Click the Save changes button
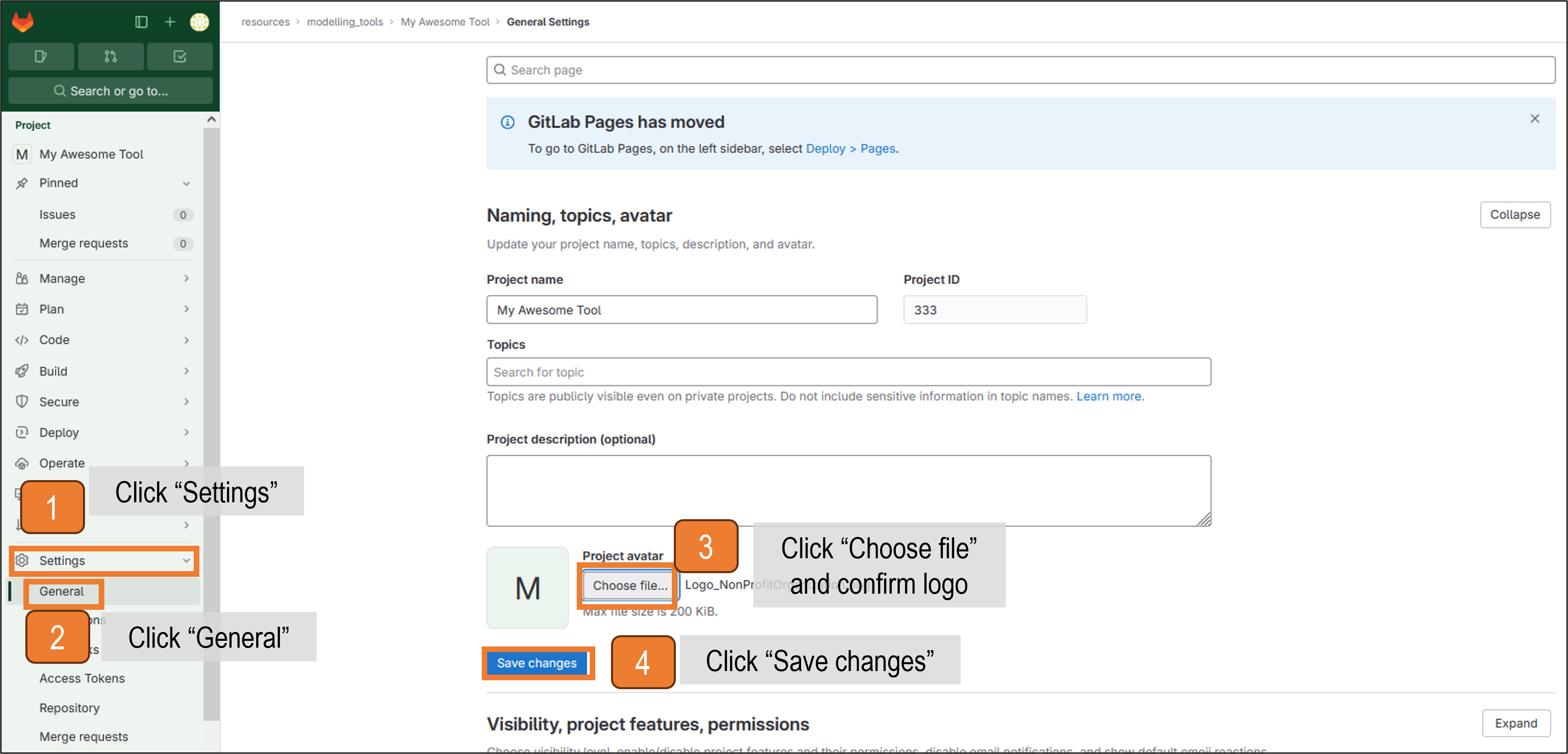This screenshot has height=754, width=1568. 536,663
